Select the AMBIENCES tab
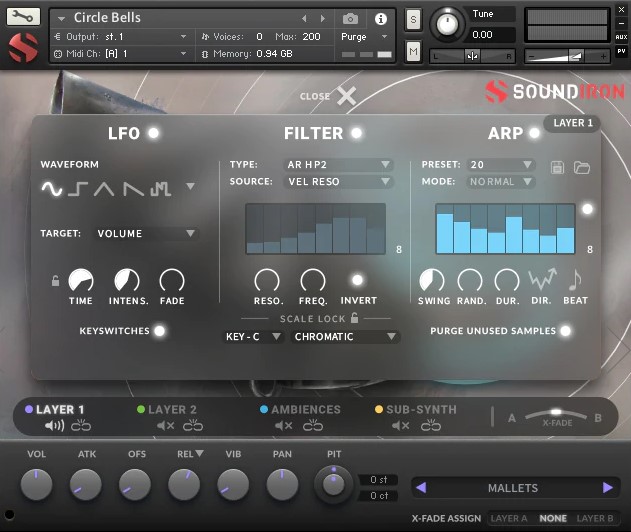 coord(306,410)
